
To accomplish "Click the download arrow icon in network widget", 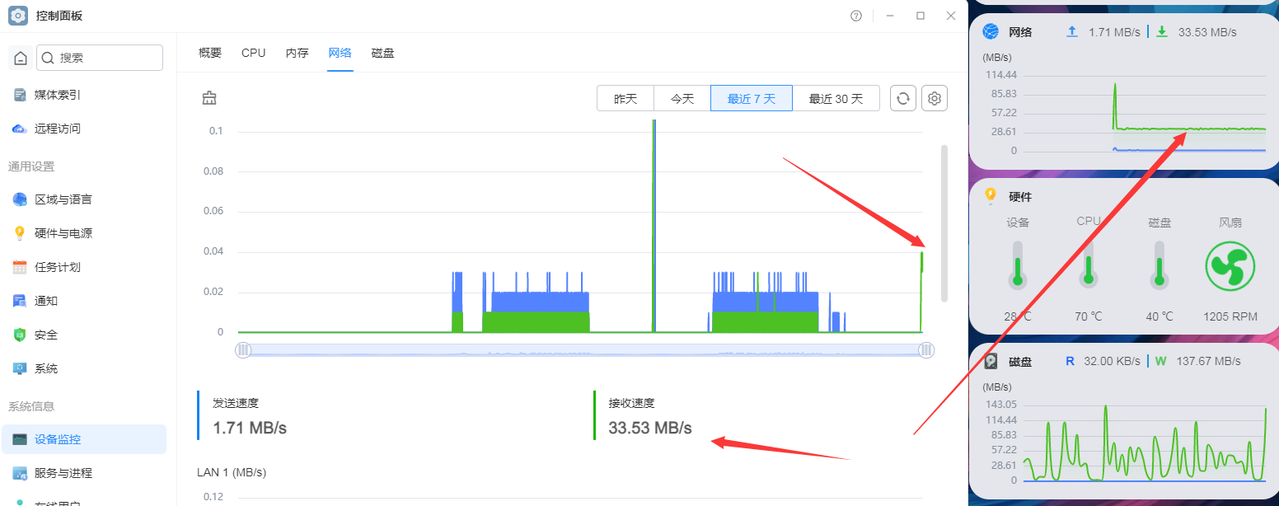I will tap(1162, 32).
